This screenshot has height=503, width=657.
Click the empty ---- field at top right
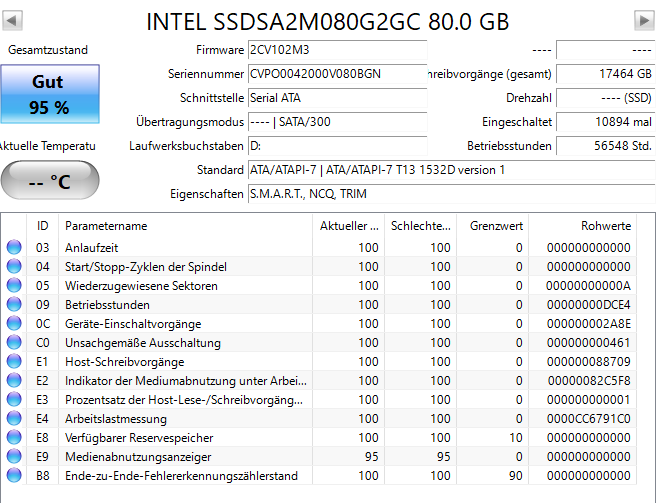tap(605, 50)
